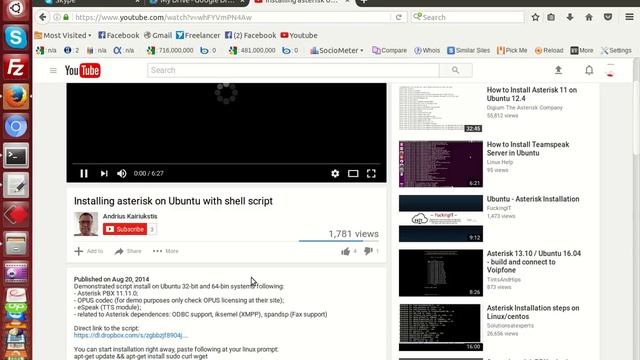Screen dimensions: 640x360
Task: Launch Skype from Ubuntu dock
Action: tap(16, 38)
